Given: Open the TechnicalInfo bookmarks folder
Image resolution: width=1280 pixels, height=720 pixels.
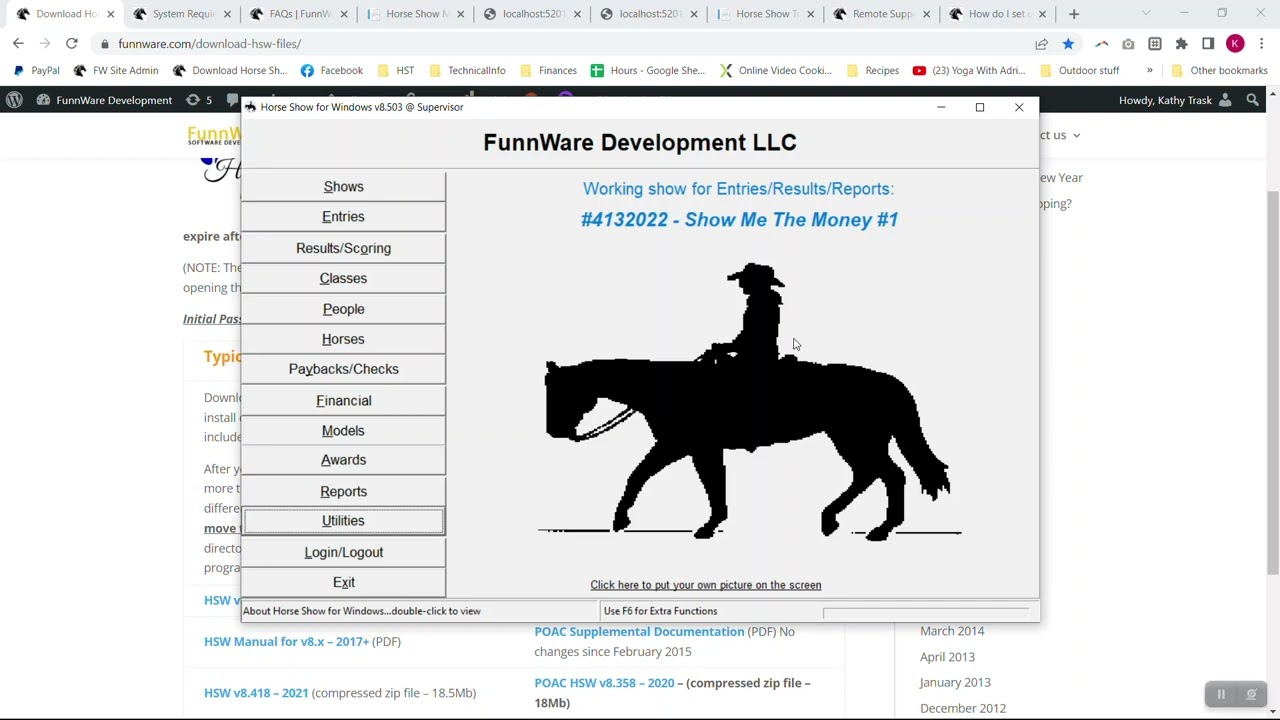Looking at the screenshot, I should (467, 71).
